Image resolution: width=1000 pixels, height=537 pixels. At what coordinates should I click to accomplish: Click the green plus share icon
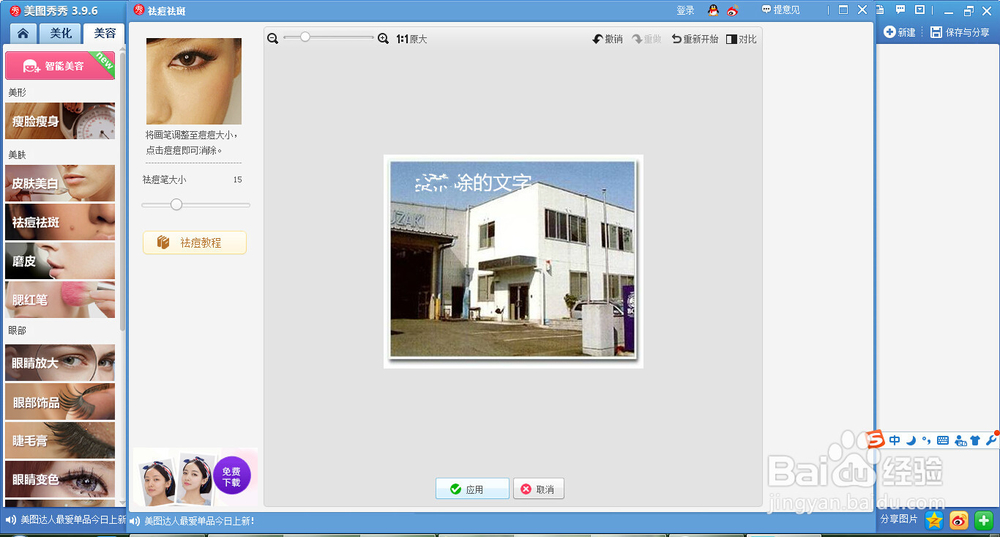tap(983, 520)
